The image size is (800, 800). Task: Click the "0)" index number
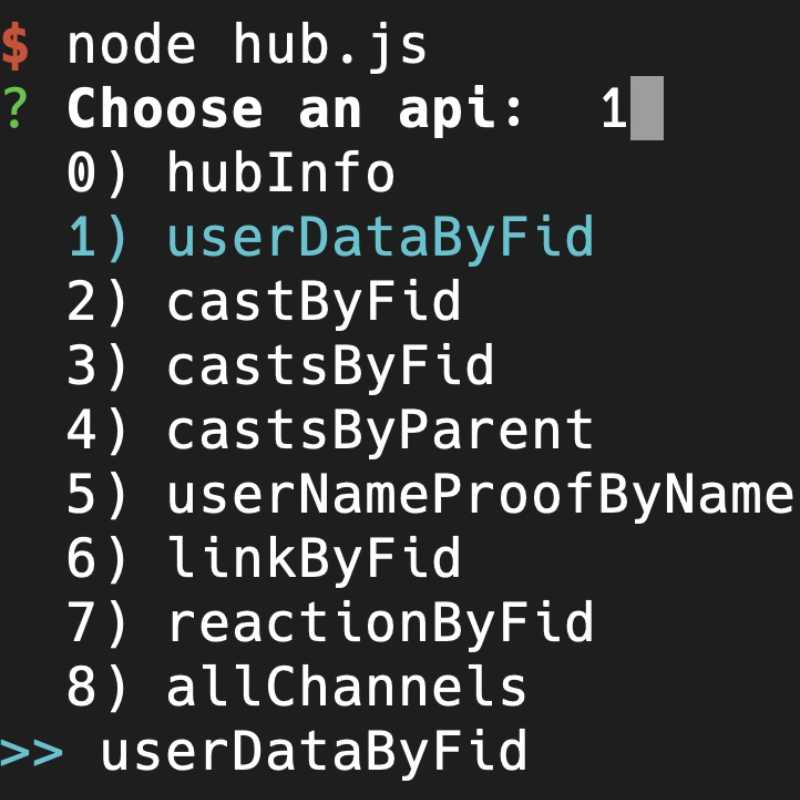coord(99,174)
